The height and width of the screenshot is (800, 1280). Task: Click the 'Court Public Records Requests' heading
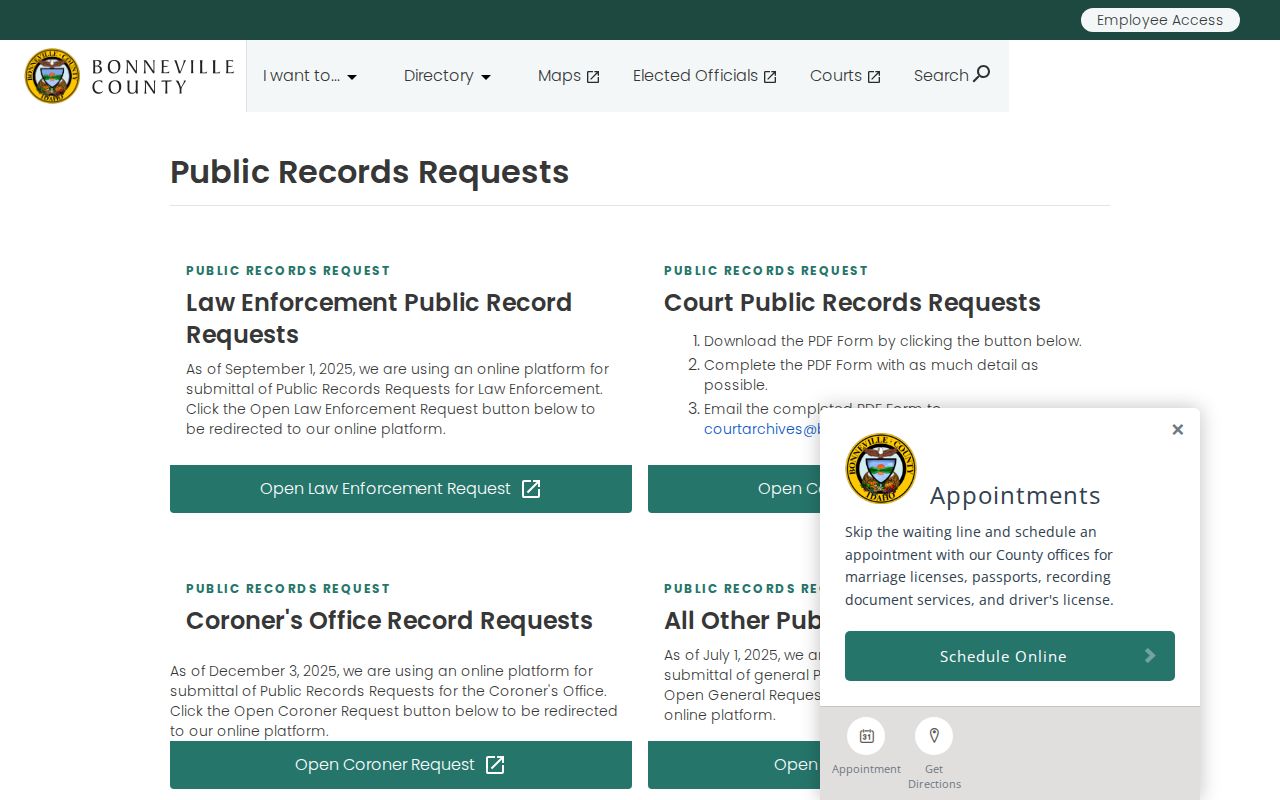852,302
